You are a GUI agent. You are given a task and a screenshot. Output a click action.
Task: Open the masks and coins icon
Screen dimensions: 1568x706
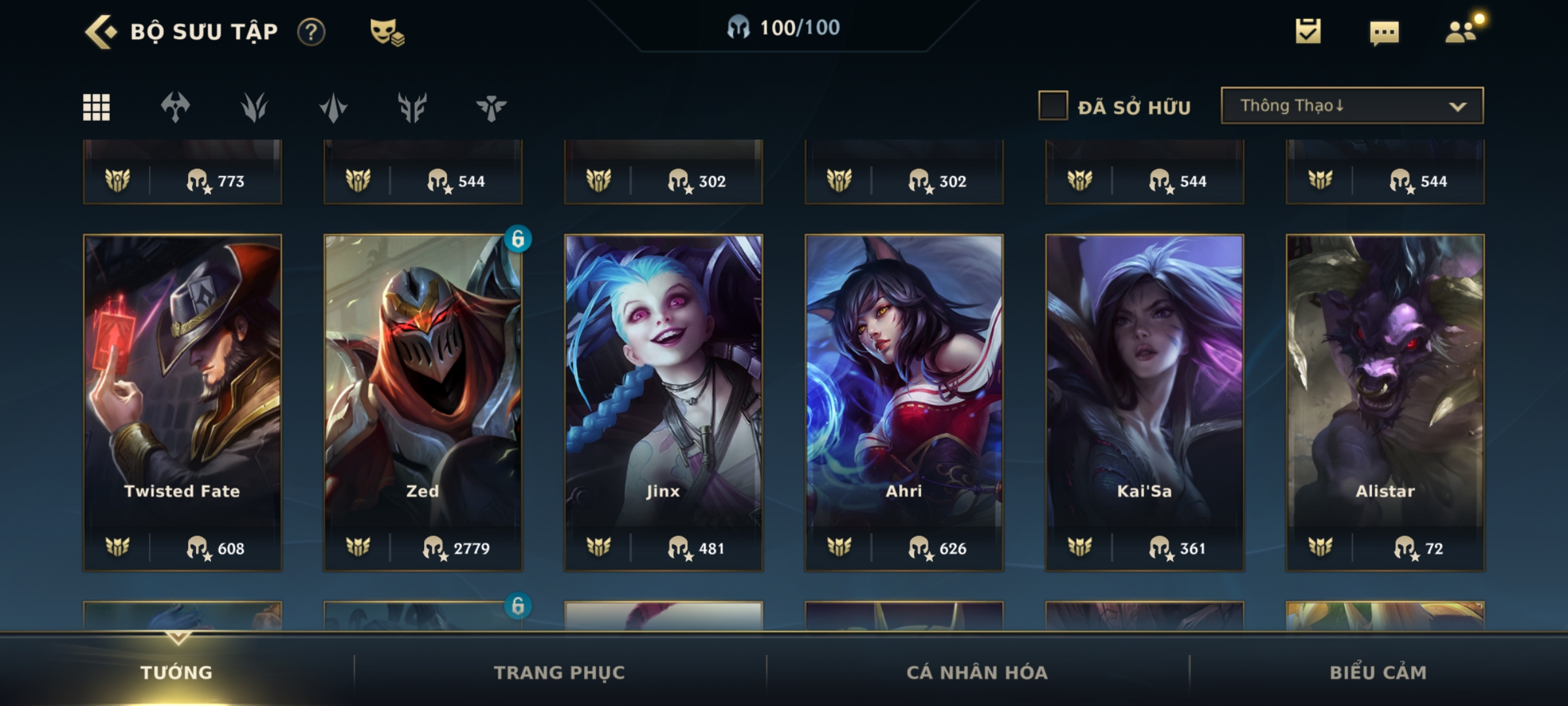(x=387, y=31)
